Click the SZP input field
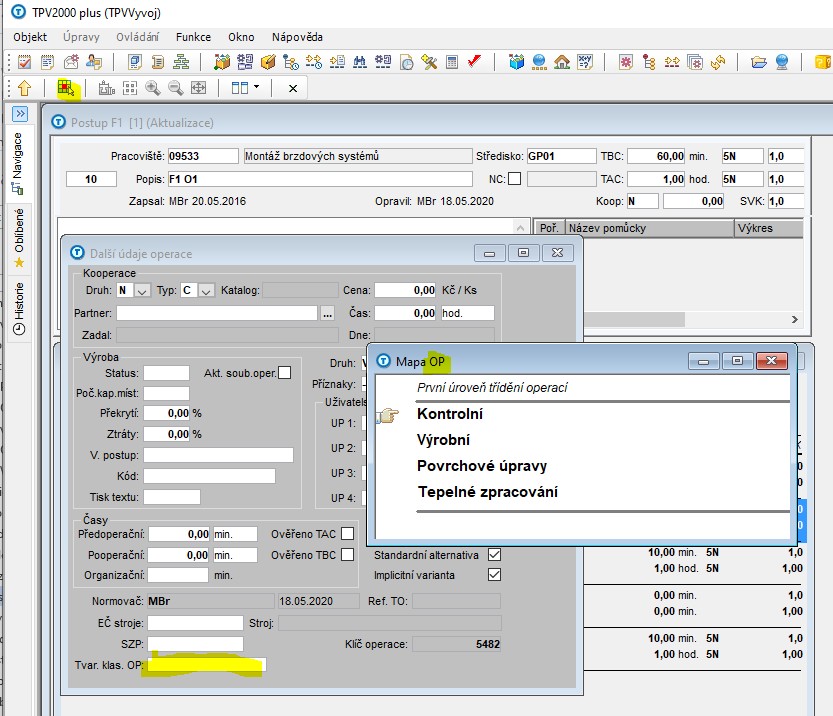This screenshot has width=833, height=716. coord(195,644)
